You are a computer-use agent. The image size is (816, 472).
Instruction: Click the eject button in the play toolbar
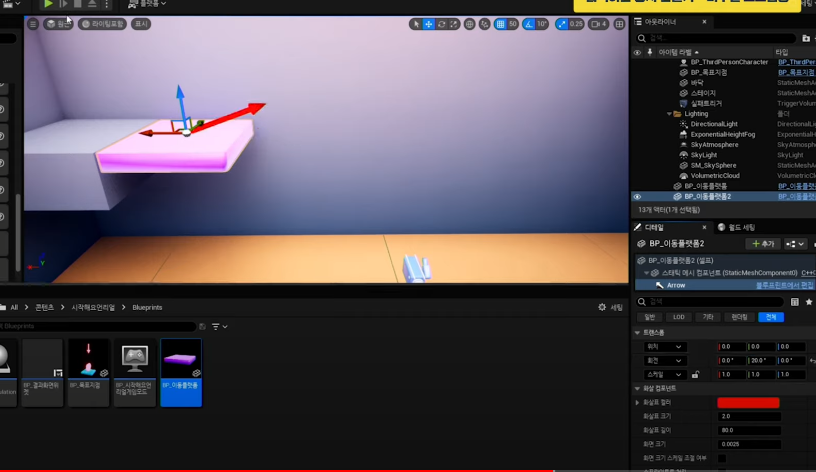[92, 4]
